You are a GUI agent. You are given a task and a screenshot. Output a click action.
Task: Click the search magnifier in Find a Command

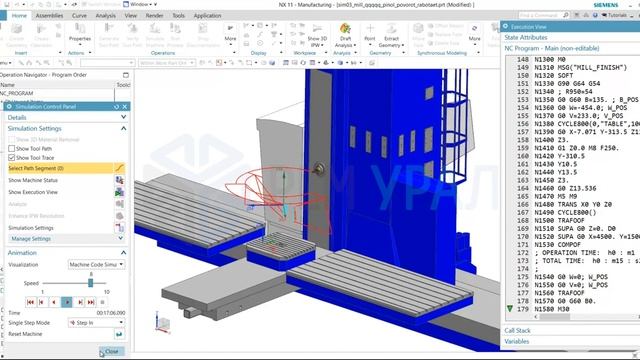566,15
